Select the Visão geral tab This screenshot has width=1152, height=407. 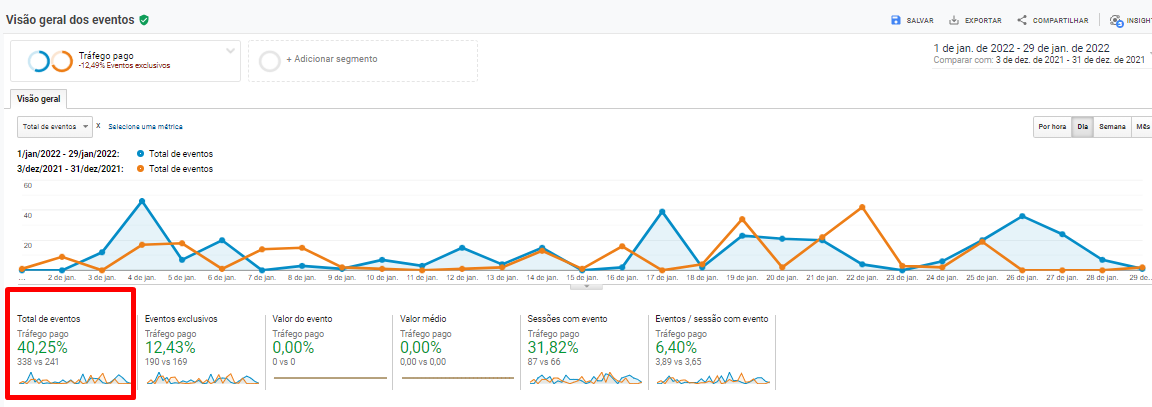39,99
